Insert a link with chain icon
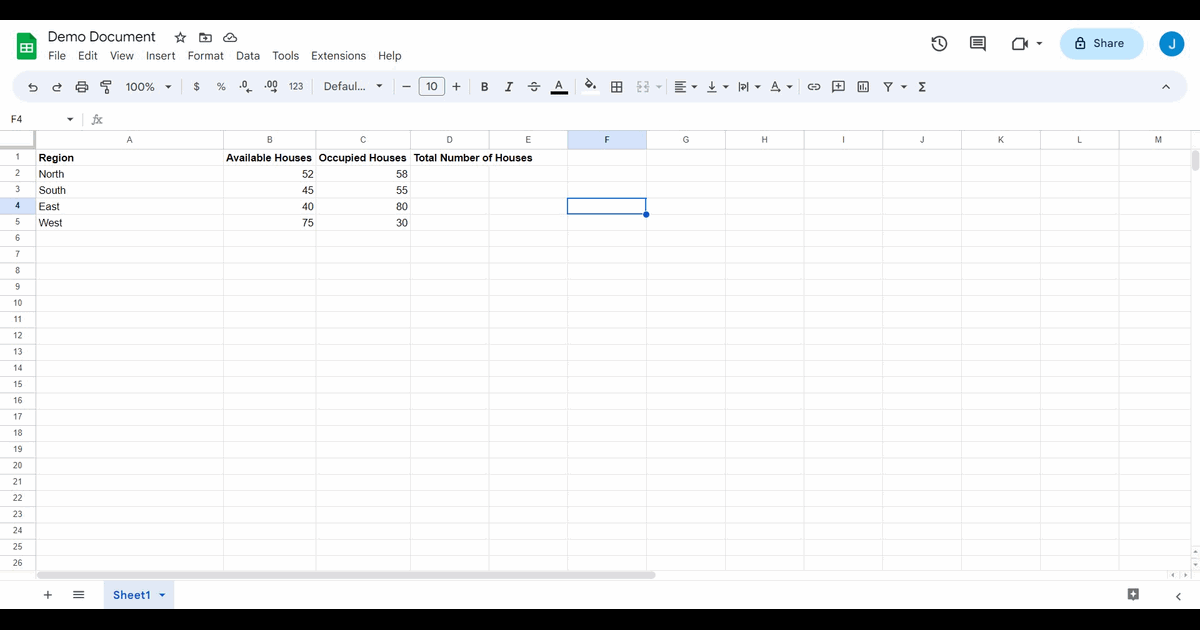The height and width of the screenshot is (630, 1200). (x=814, y=87)
